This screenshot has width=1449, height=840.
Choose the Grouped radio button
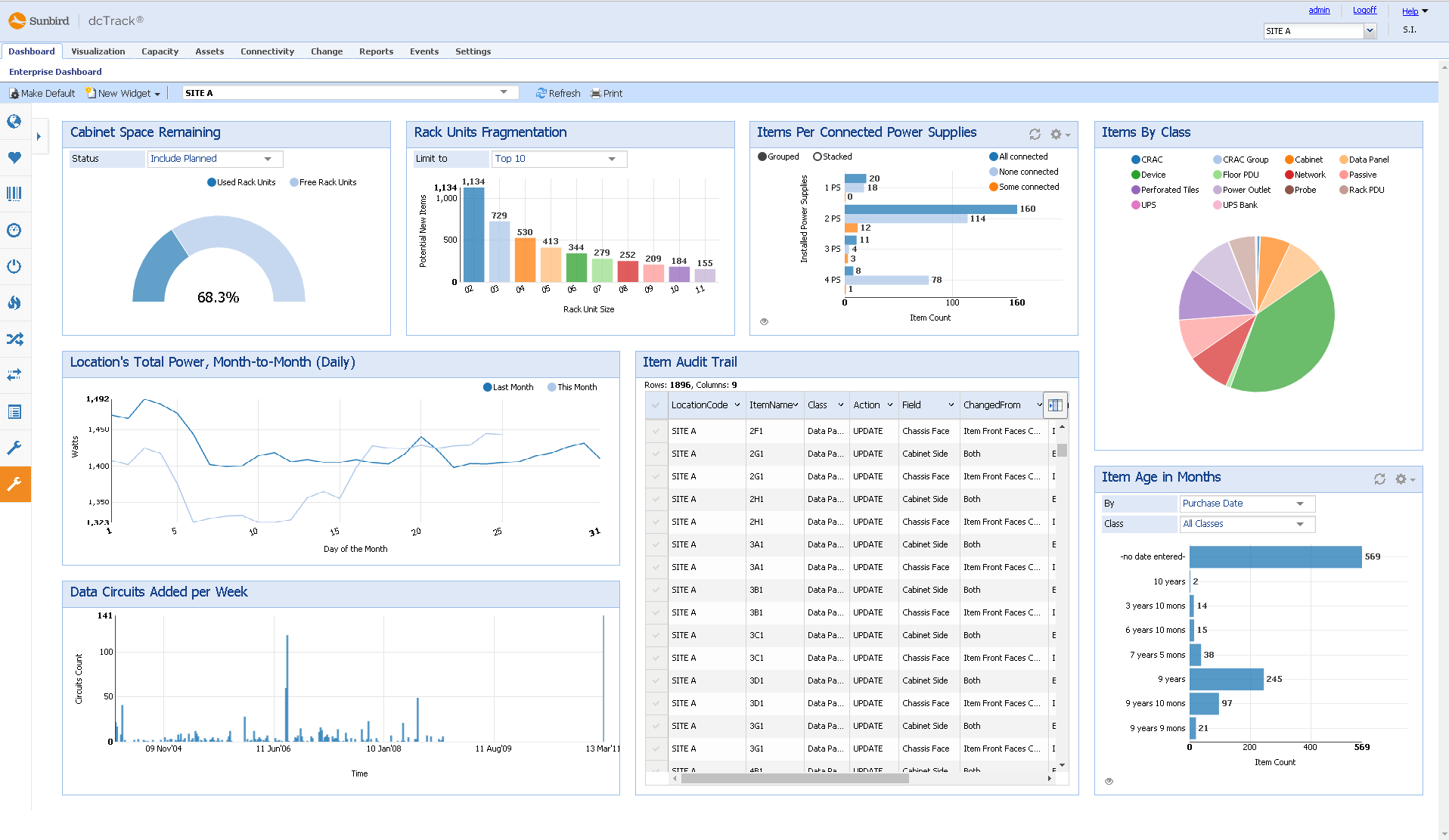click(761, 157)
